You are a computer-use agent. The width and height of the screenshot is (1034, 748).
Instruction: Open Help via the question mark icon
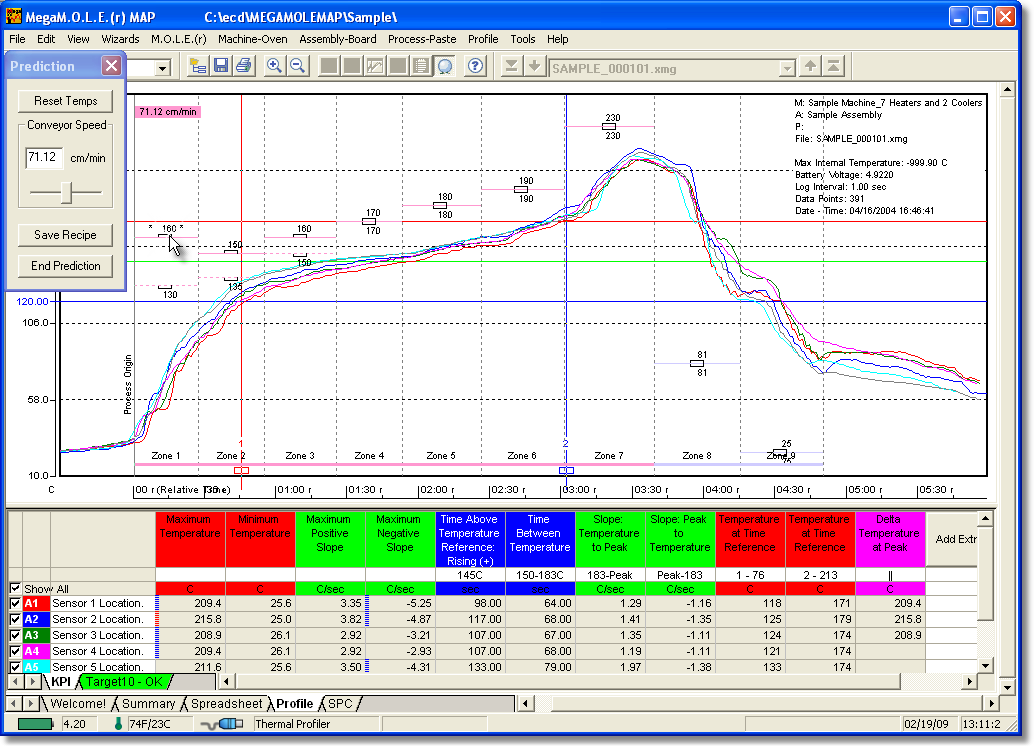coord(475,66)
